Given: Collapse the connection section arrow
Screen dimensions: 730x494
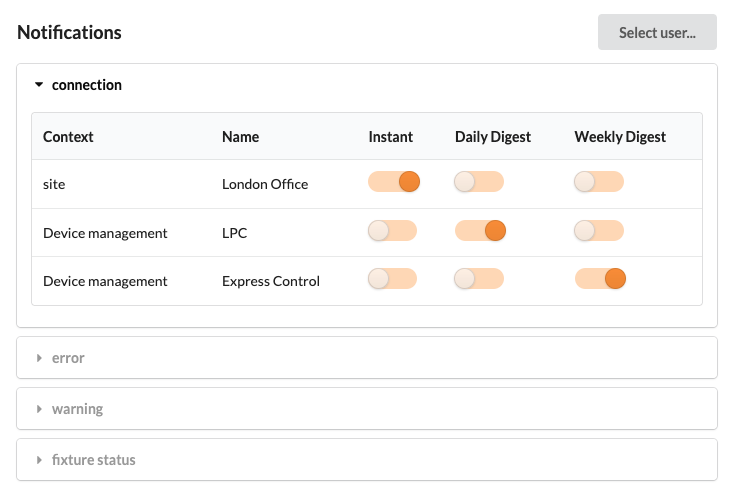Looking at the screenshot, I should (39, 85).
